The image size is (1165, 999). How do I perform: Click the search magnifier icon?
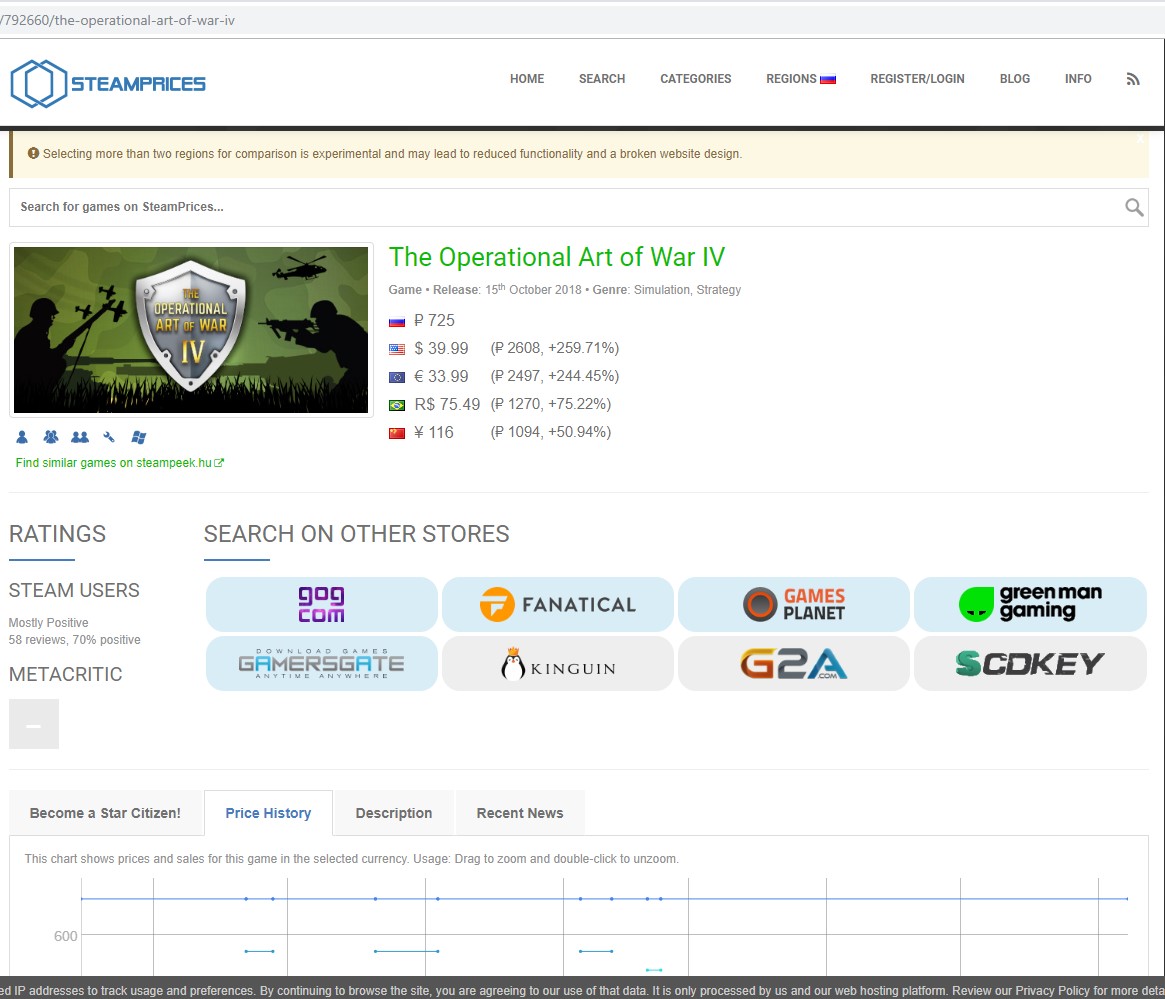click(x=1134, y=207)
